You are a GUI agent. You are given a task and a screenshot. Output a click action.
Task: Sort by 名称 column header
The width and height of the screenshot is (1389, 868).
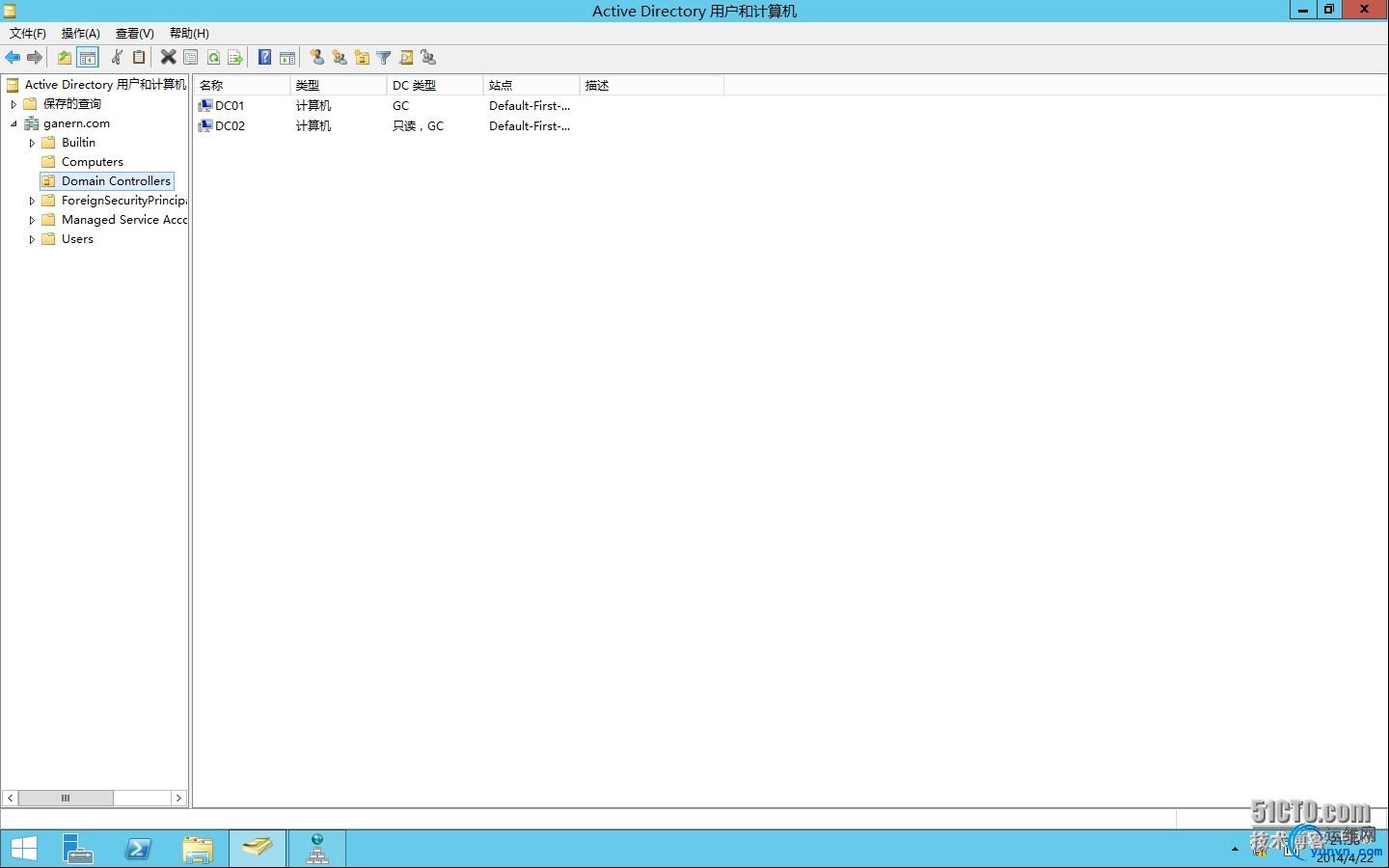[242, 85]
